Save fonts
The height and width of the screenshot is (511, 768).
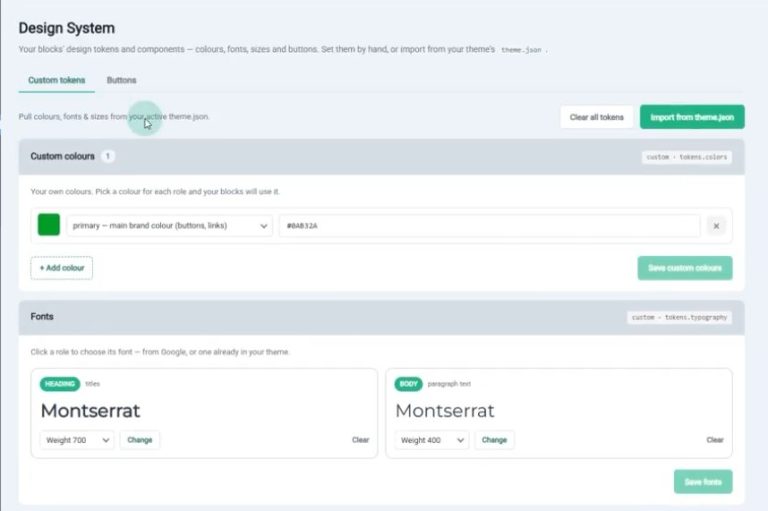pyautogui.click(x=703, y=482)
